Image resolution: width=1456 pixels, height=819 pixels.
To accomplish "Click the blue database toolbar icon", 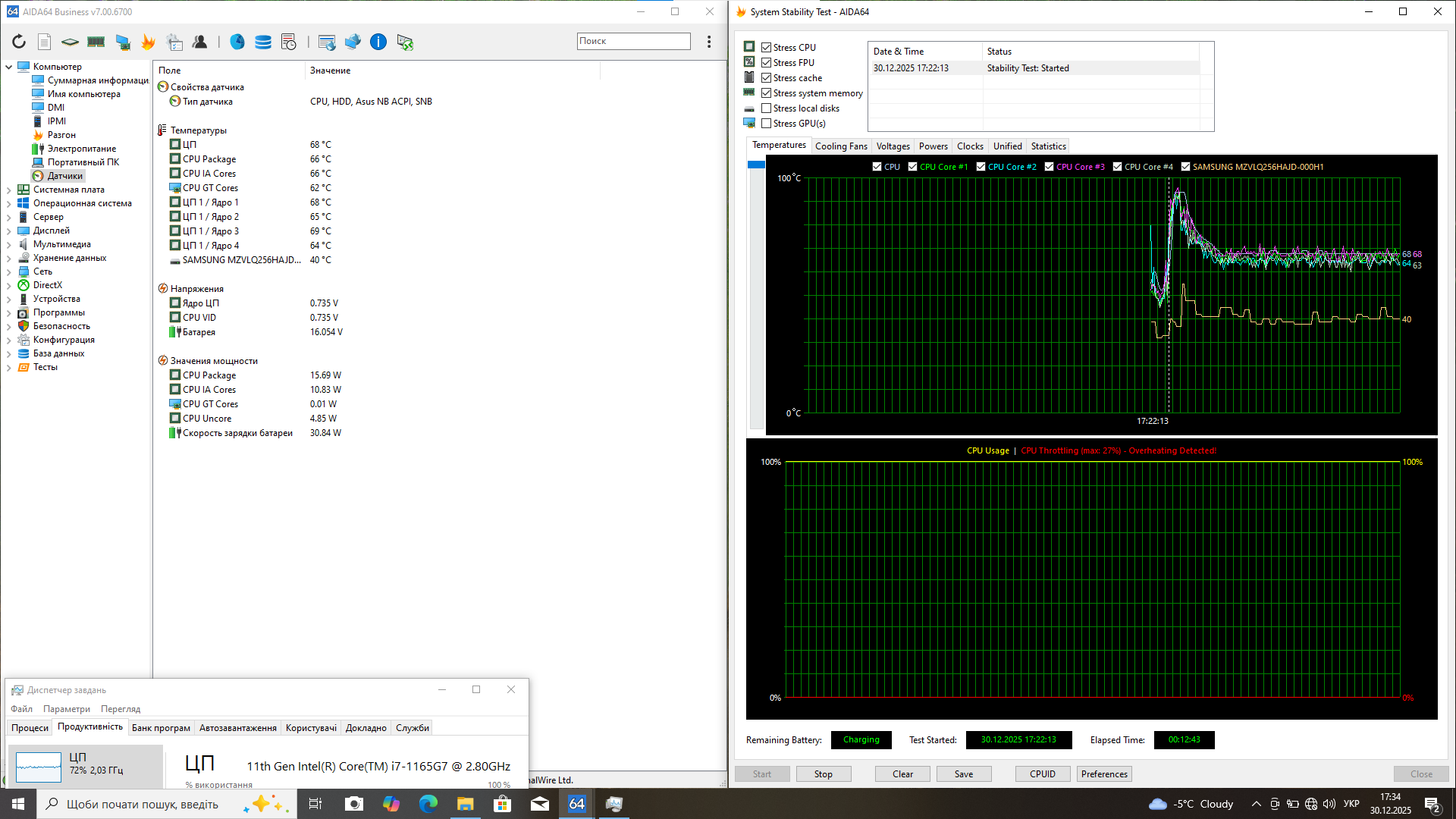I will click(263, 42).
